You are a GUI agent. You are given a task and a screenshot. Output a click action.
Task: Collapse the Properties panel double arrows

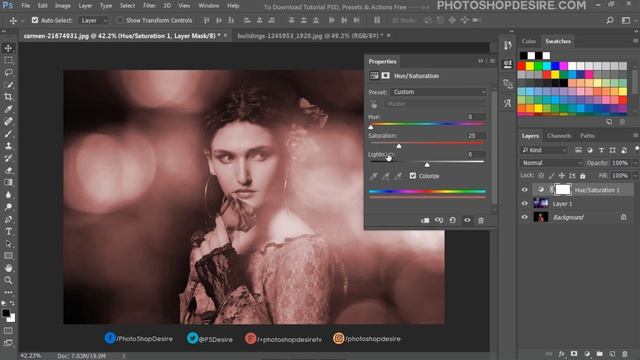pyautogui.click(x=481, y=61)
